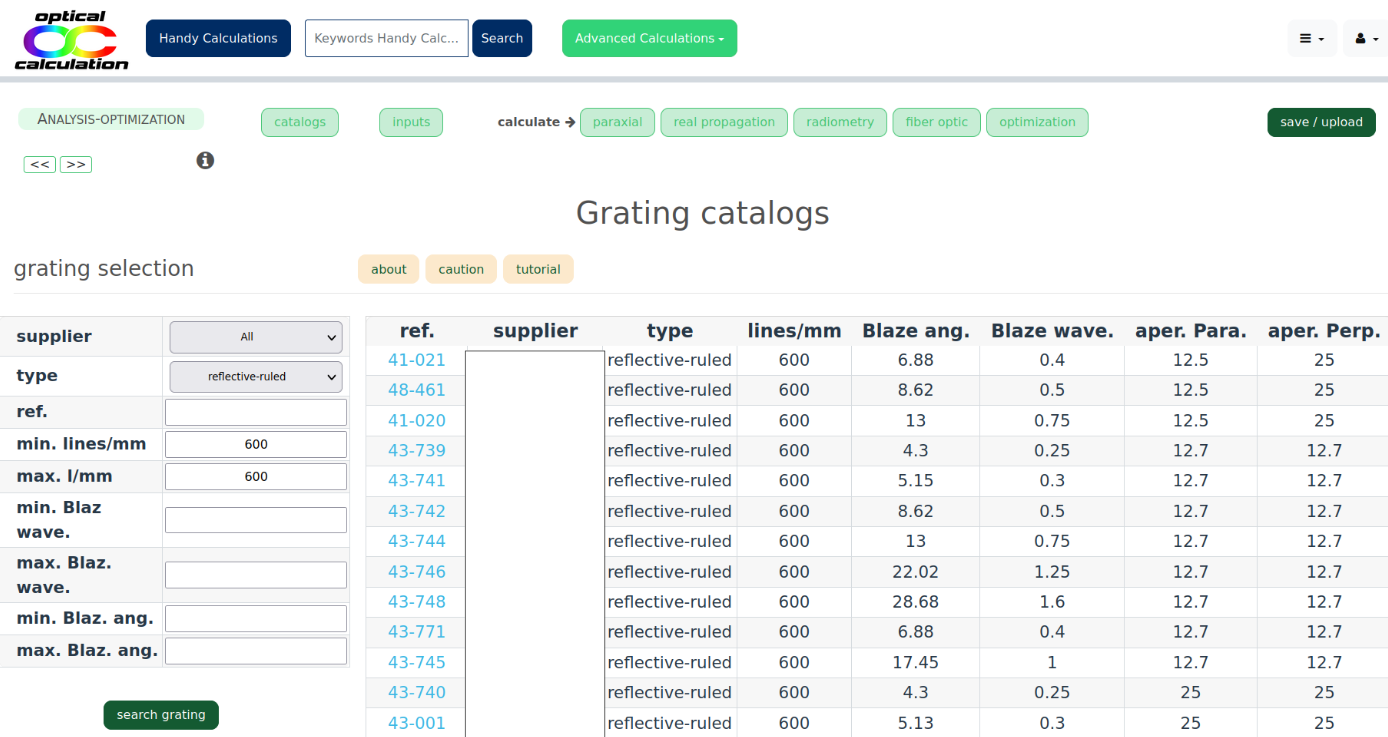Screen dimensions: 1388x737
Task: Click the previous << arrow button
Action: tap(40, 165)
